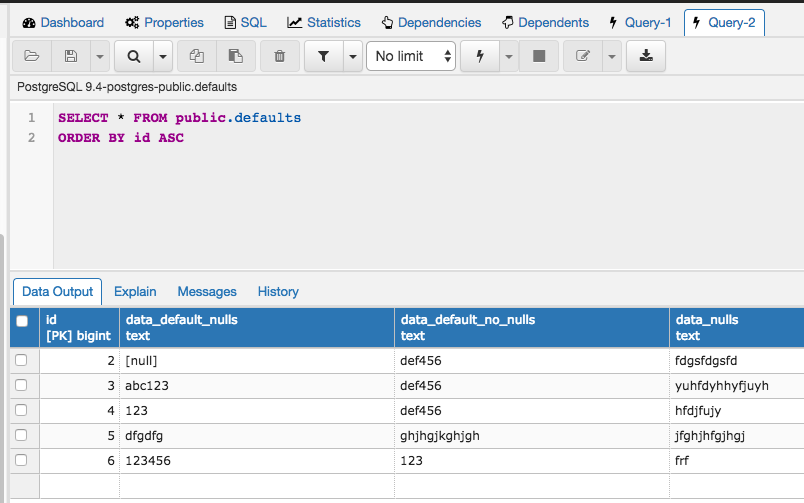
Task: Open the Query-1 tab
Action: pyautogui.click(x=640, y=22)
